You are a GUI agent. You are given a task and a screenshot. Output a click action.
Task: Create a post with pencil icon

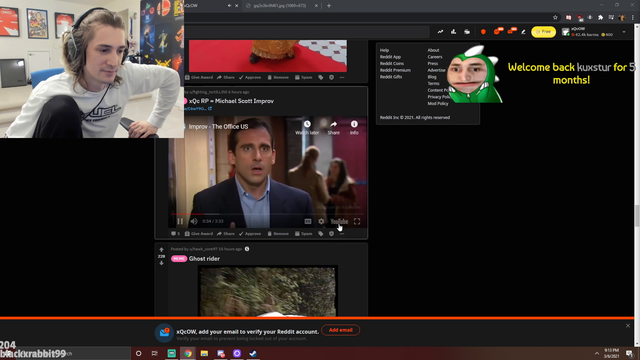[523, 31]
